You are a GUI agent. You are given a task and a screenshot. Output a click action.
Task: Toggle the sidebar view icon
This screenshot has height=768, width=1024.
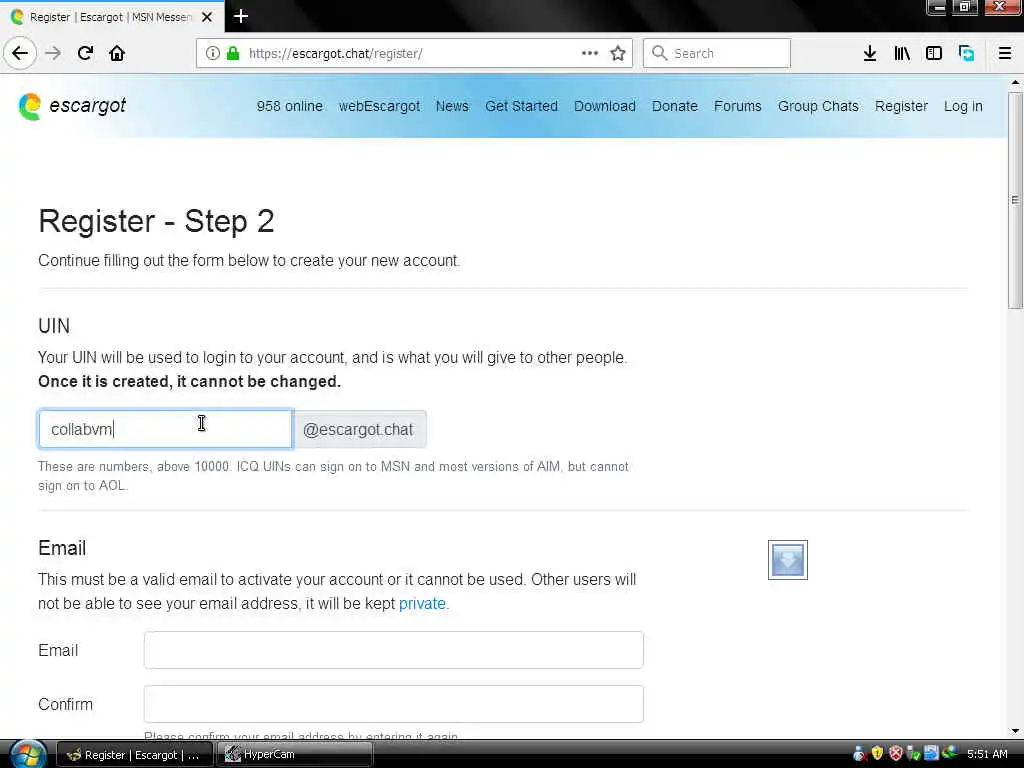[934, 53]
